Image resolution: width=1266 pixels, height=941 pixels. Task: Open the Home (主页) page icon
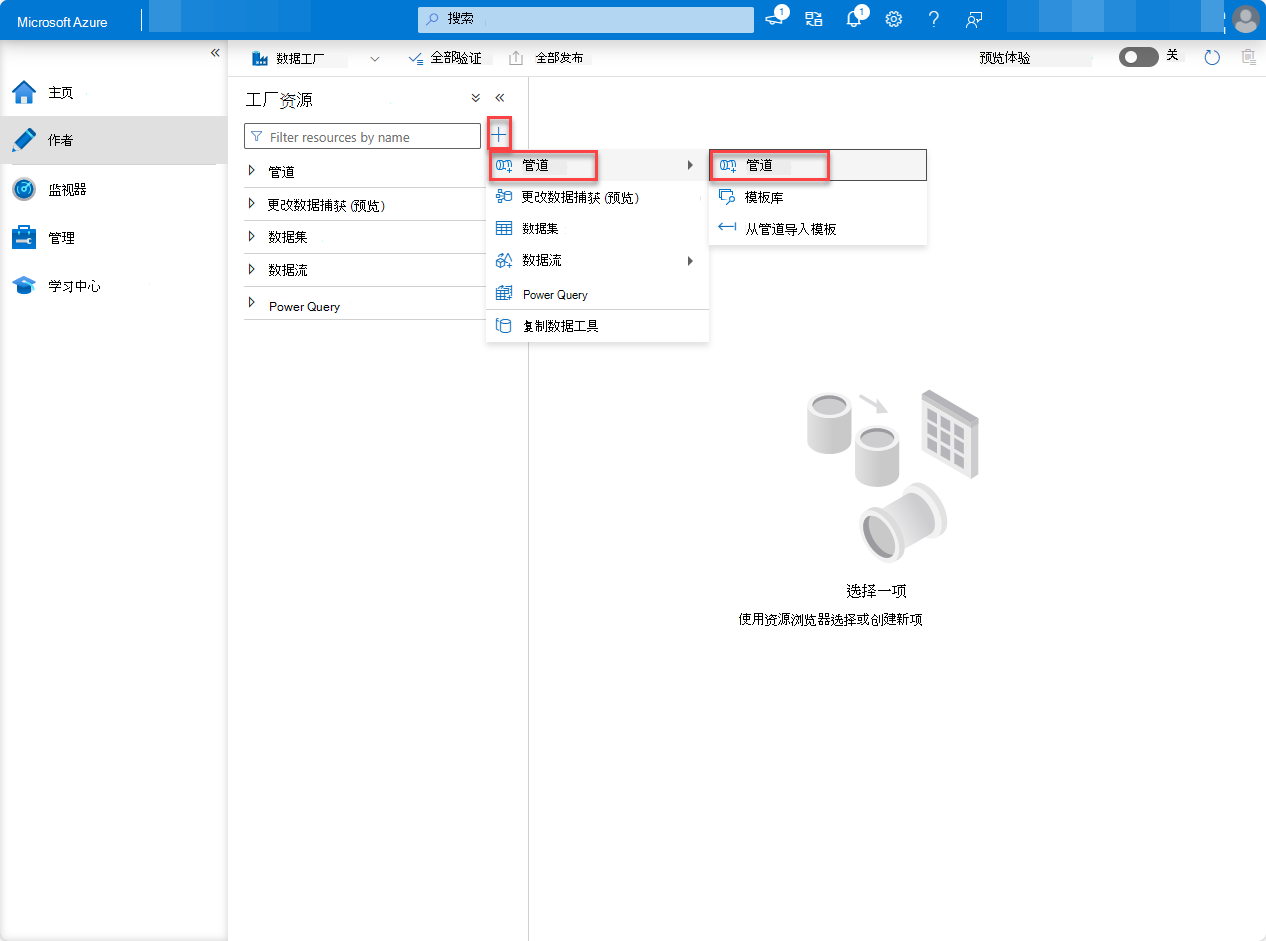(24, 92)
